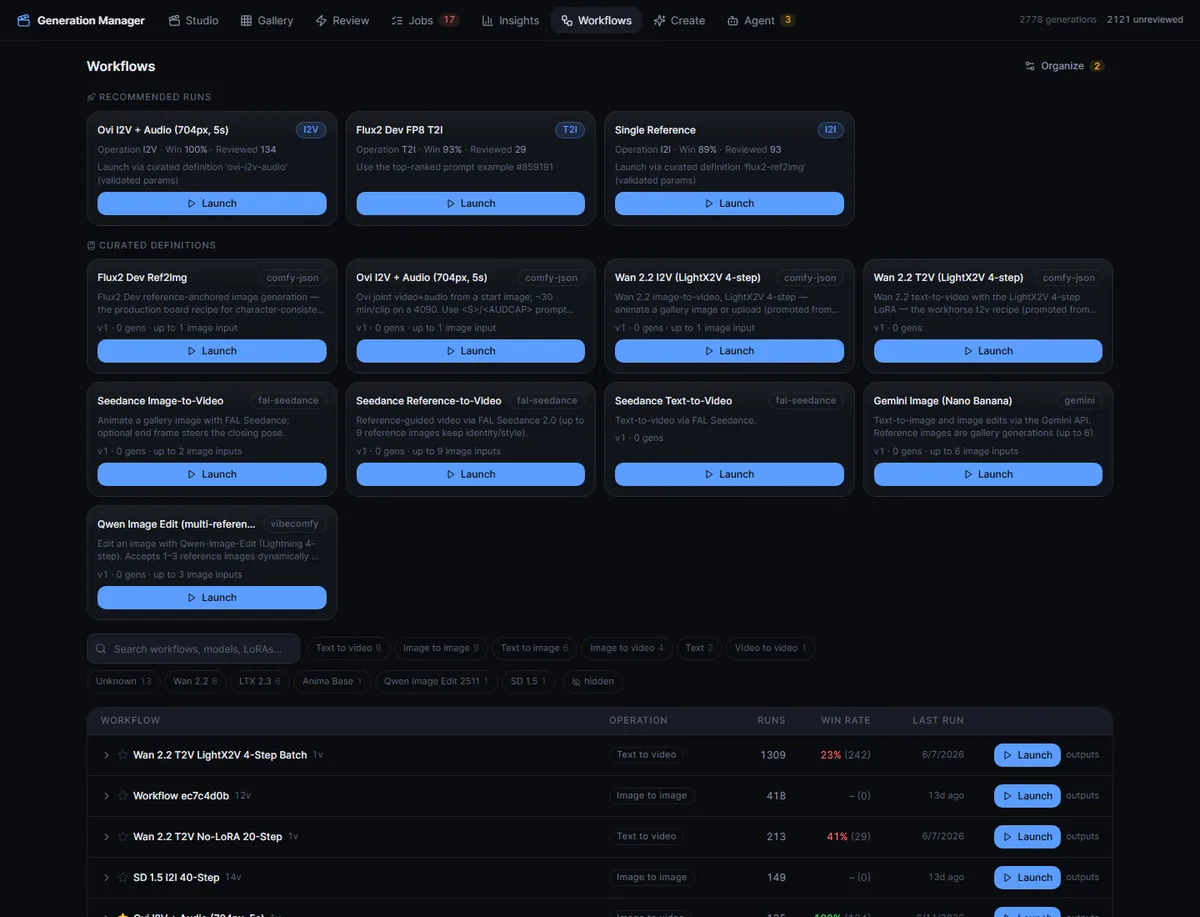Expand the SD 1.5 I2I 40-Step row

click(x=106, y=877)
